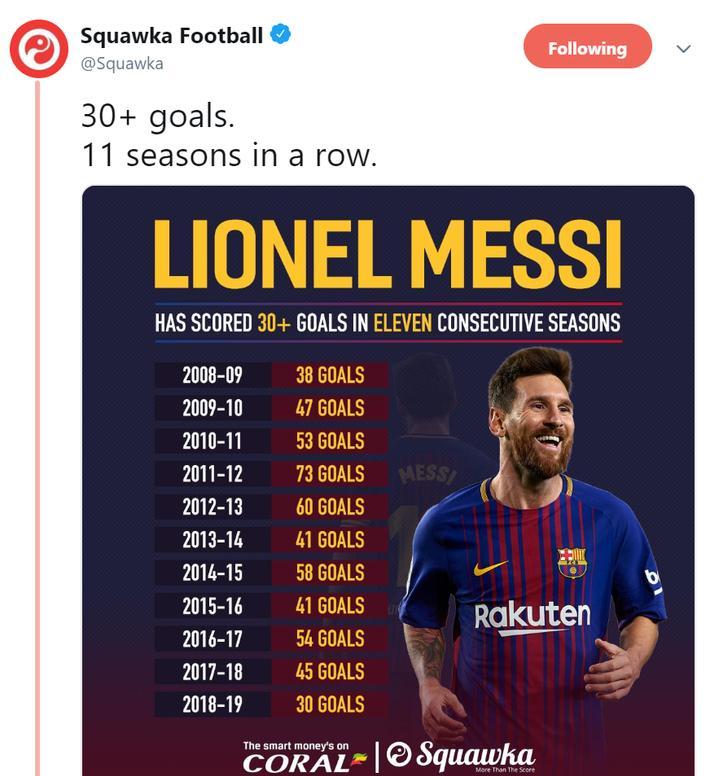Click the blue verified badge
710x776 pixels.
tap(281, 34)
